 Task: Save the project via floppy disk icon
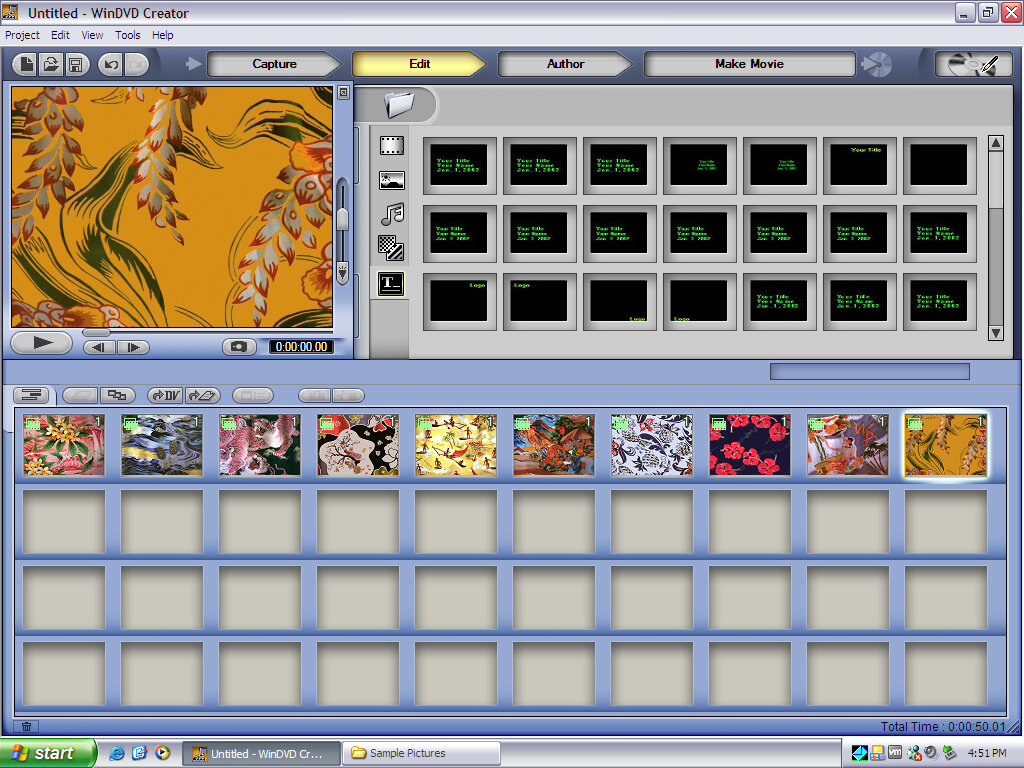(x=76, y=64)
